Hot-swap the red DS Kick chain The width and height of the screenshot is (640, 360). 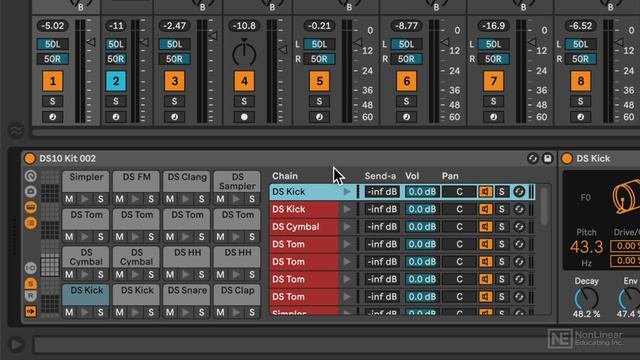[x=519, y=209]
